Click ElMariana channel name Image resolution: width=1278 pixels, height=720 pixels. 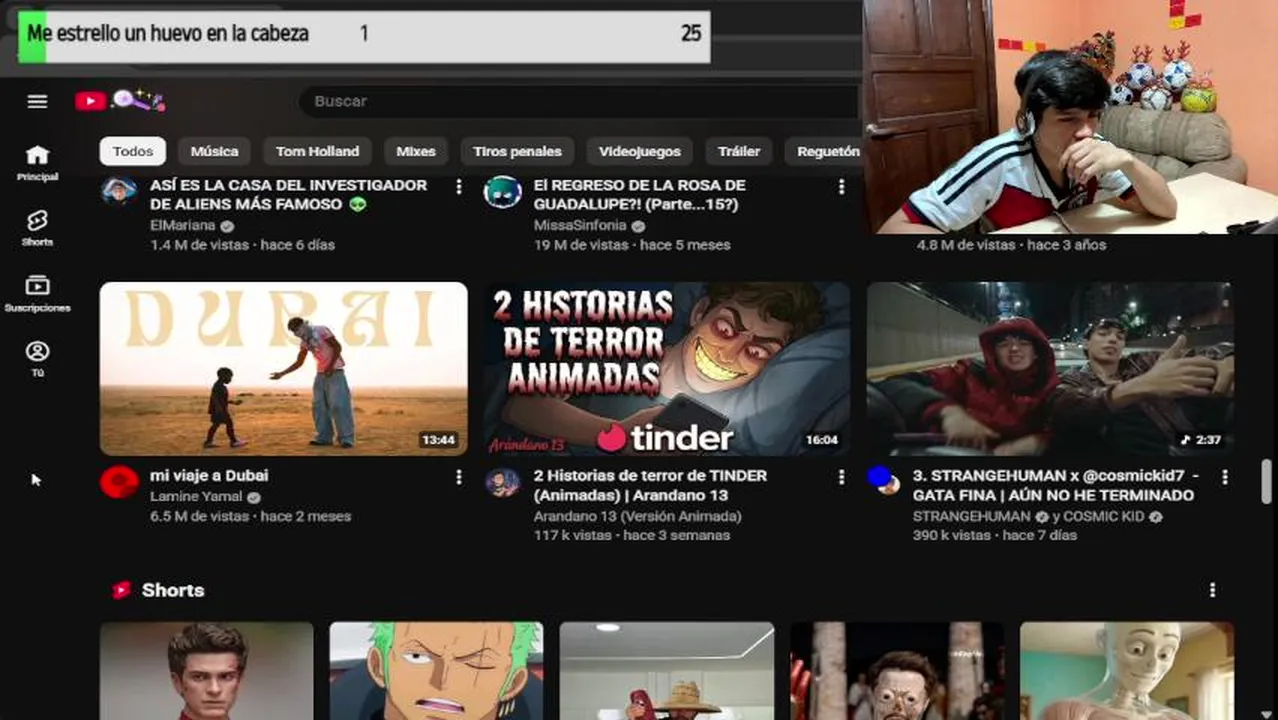pyautogui.click(x=183, y=225)
